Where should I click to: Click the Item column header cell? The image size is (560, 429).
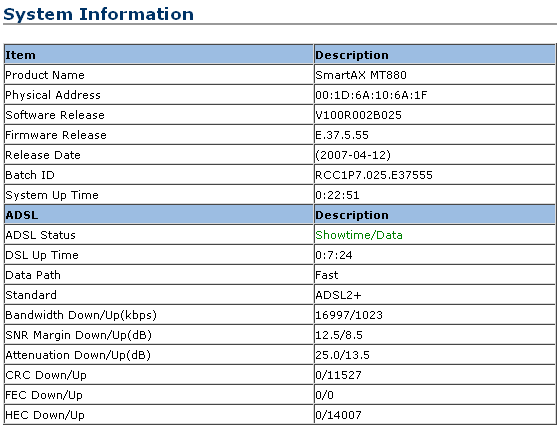(x=159, y=55)
